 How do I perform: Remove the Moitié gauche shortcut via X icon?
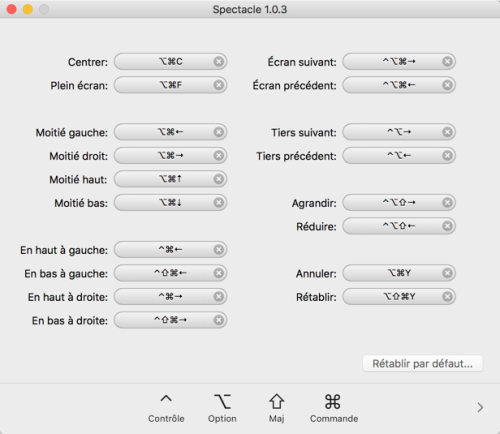tap(219, 132)
